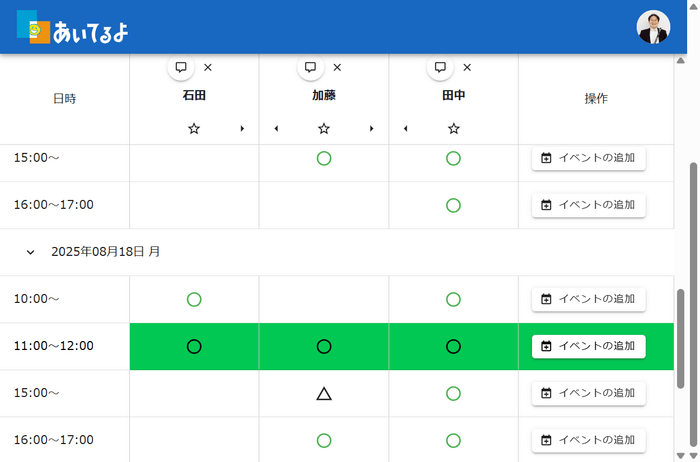The width and height of the screenshot is (700, 462).
Task: Open comment icon above 田中 column
Action: pyautogui.click(x=440, y=67)
